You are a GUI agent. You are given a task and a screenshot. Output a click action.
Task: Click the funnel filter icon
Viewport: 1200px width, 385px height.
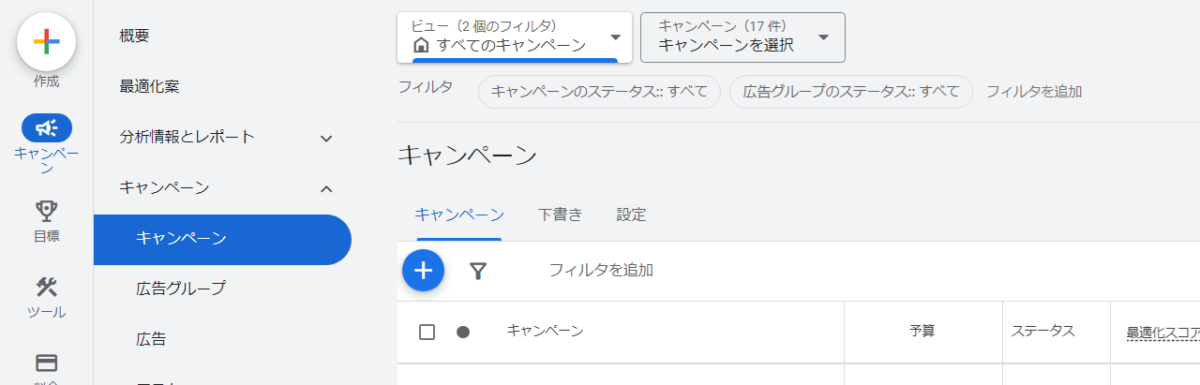[x=478, y=270]
